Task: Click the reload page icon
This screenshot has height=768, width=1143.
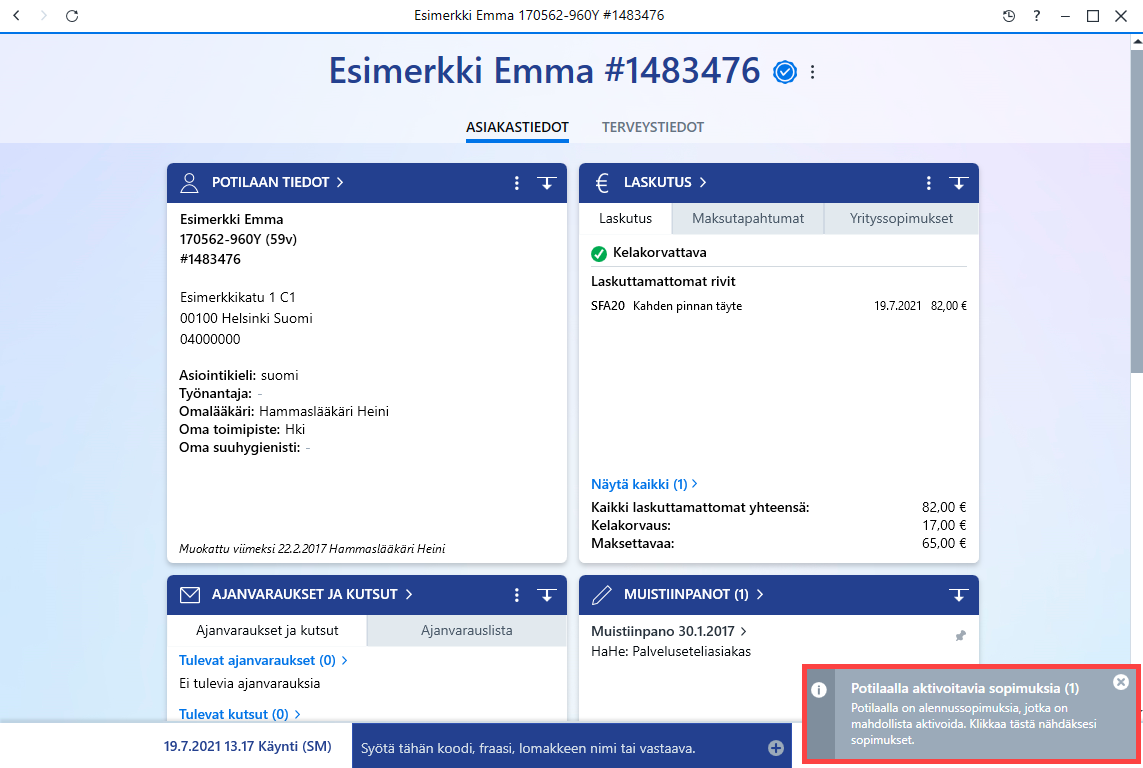Action: click(x=71, y=16)
